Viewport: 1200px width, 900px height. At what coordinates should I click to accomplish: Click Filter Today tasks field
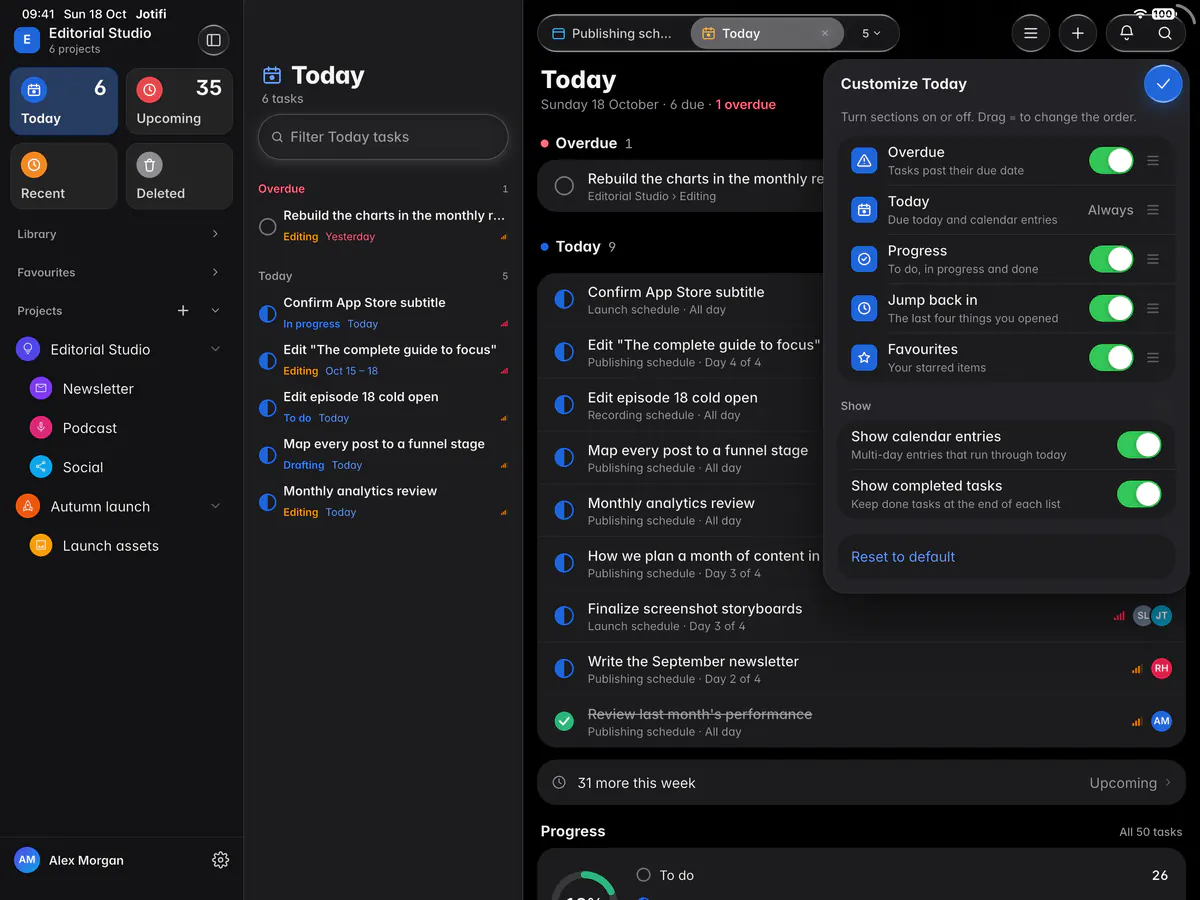[x=383, y=137]
